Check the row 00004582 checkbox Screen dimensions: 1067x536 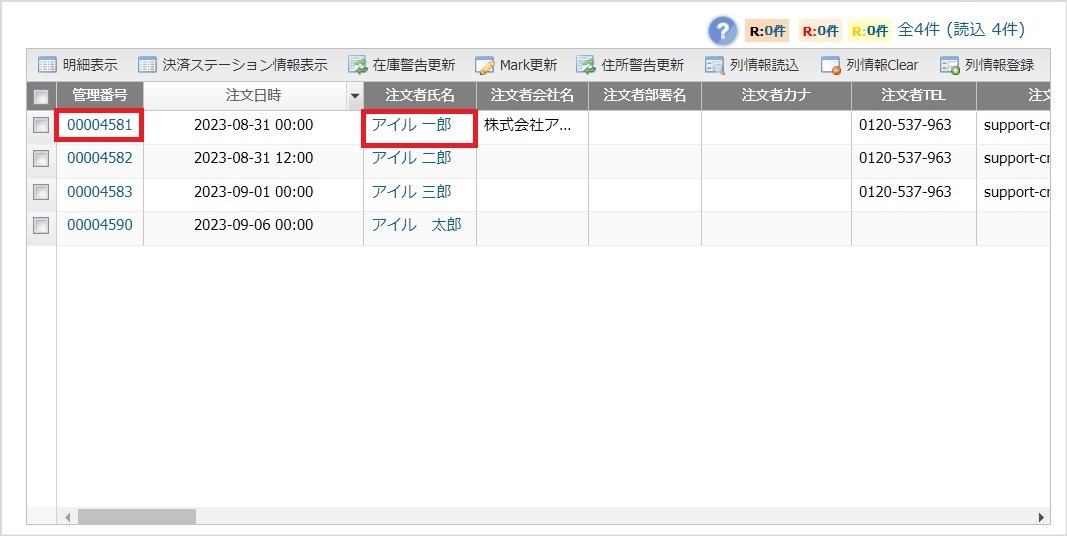pyautogui.click(x=42, y=158)
